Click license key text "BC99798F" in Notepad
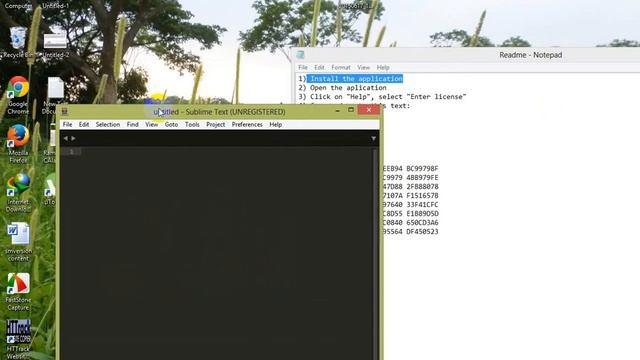Screen dimensions: 640x360 pos(422,169)
